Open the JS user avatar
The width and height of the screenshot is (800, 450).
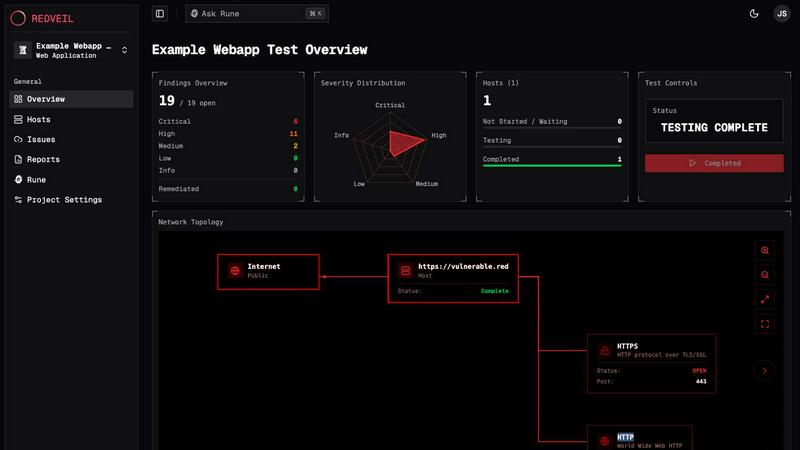tap(782, 14)
